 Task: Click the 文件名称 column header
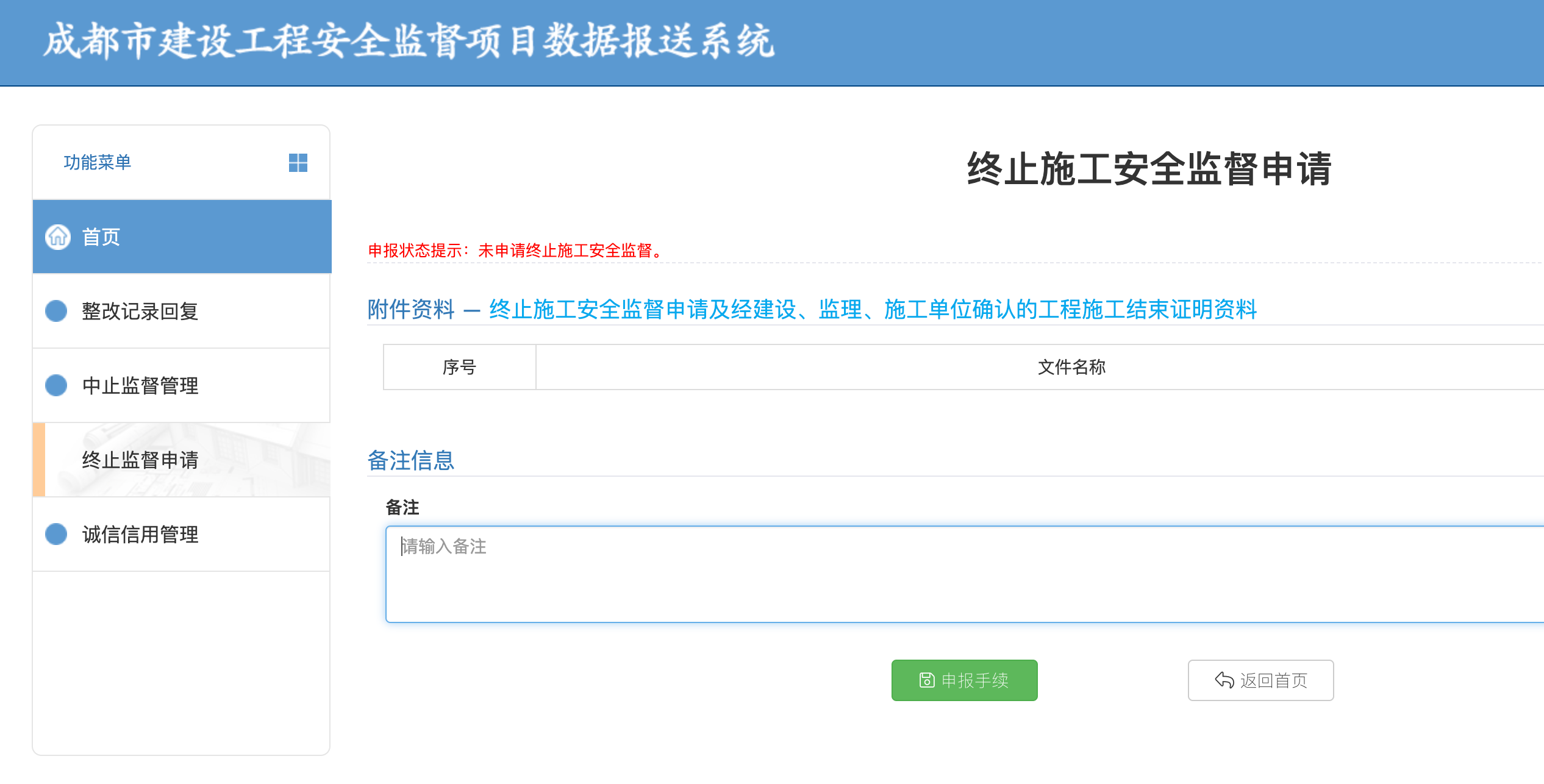1071,367
